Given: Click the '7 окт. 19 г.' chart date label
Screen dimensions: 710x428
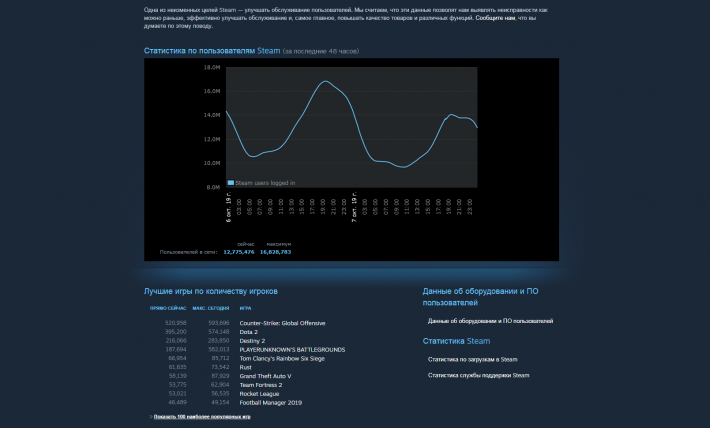Looking at the screenshot, I should tap(354, 207).
